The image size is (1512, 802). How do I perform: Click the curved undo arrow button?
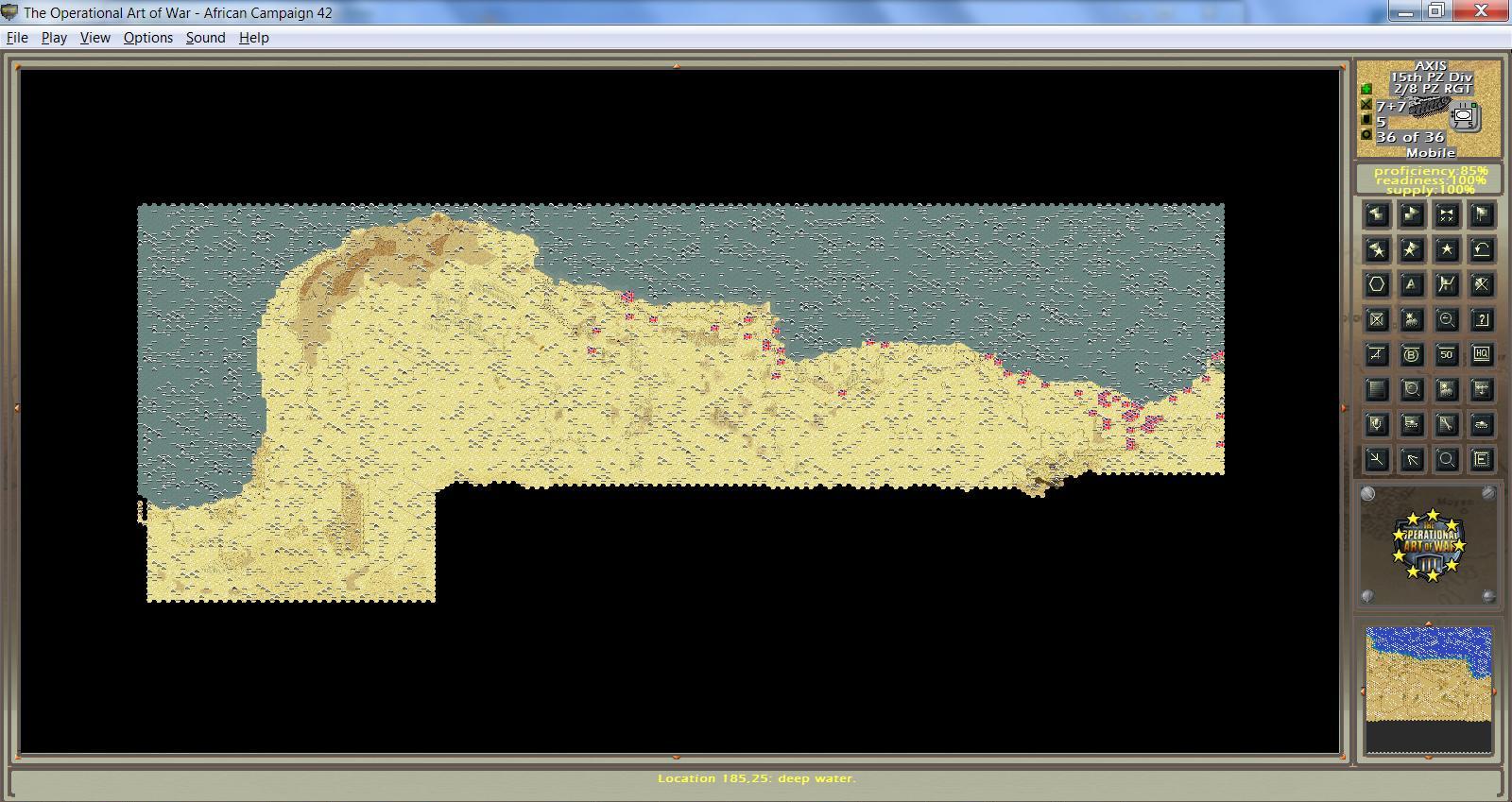tap(1482, 249)
